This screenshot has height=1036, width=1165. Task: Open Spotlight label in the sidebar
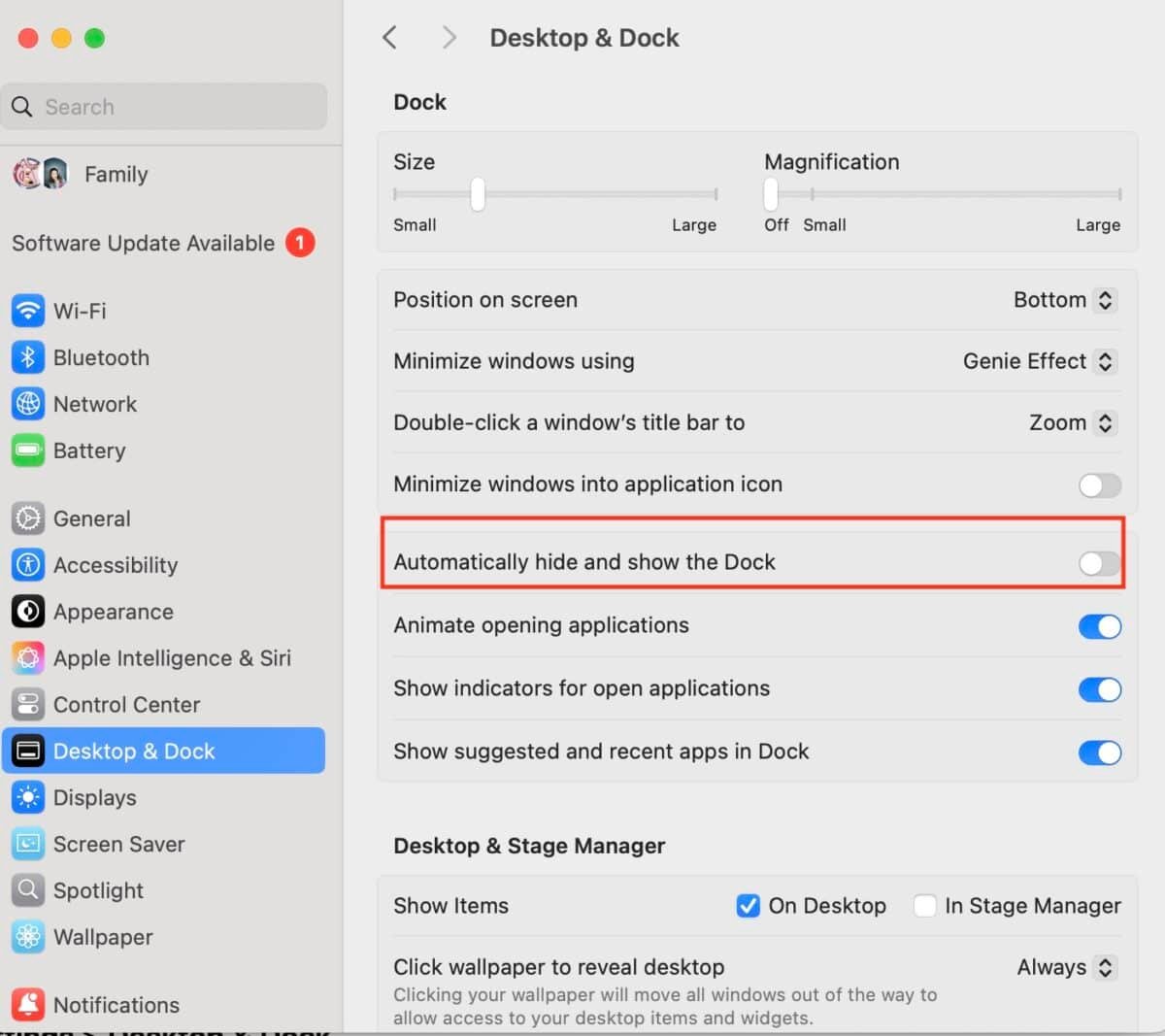click(x=98, y=890)
